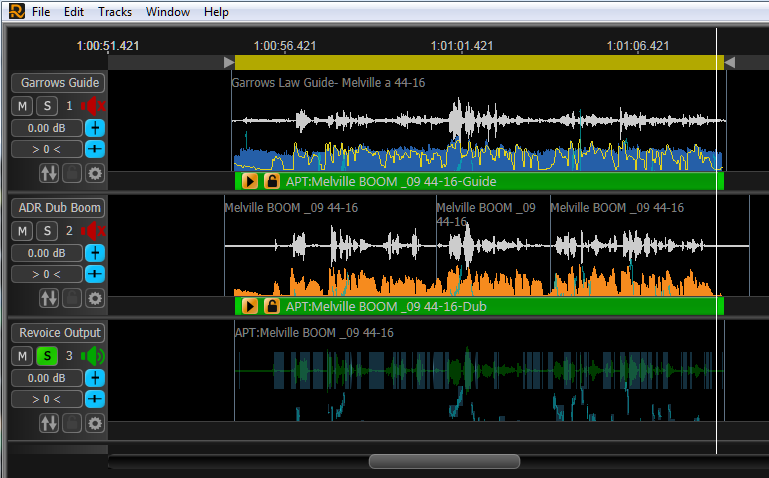Open the Tracks menu

click(x=115, y=12)
